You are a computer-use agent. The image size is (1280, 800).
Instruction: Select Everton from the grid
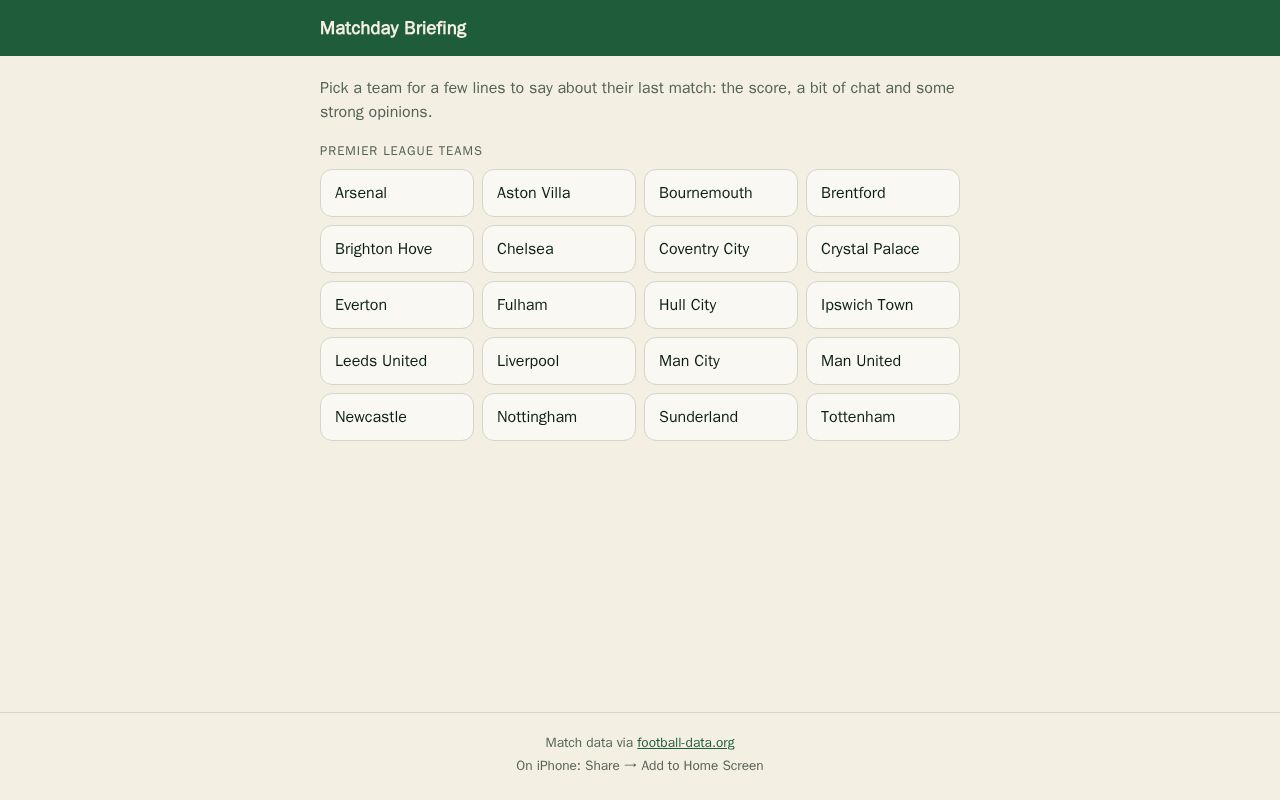click(397, 305)
